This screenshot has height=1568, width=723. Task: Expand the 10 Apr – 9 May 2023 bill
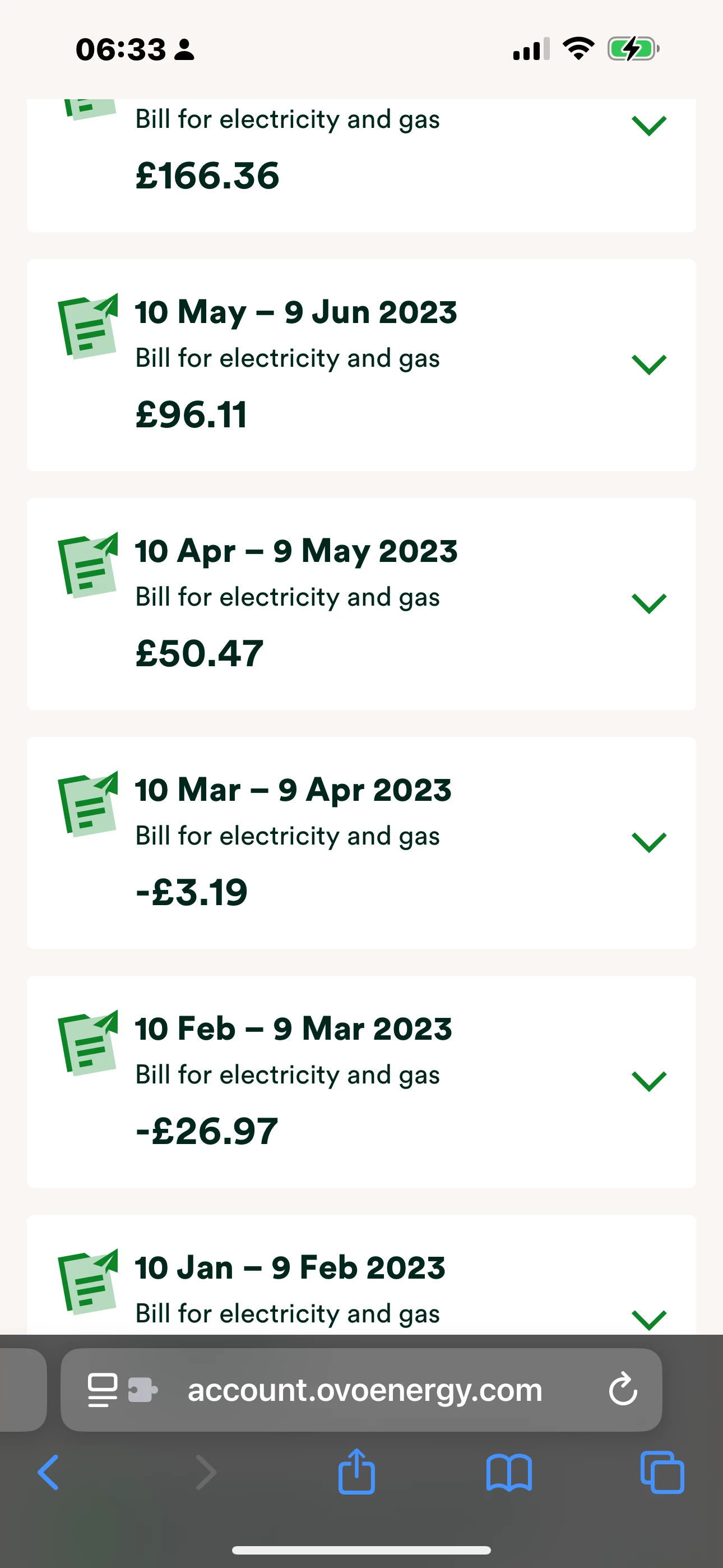pyautogui.click(x=649, y=603)
